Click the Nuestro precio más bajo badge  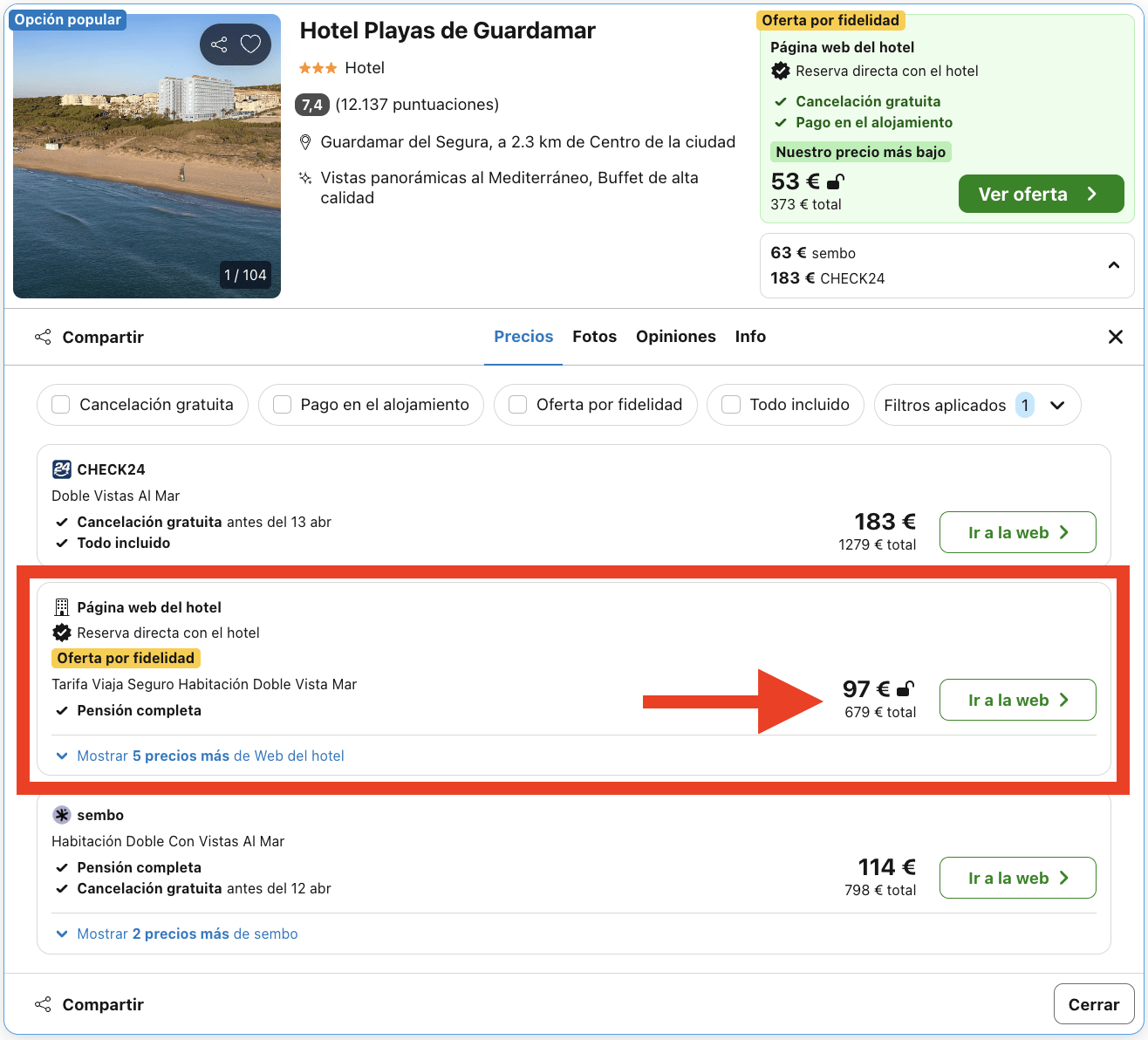click(861, 152)
